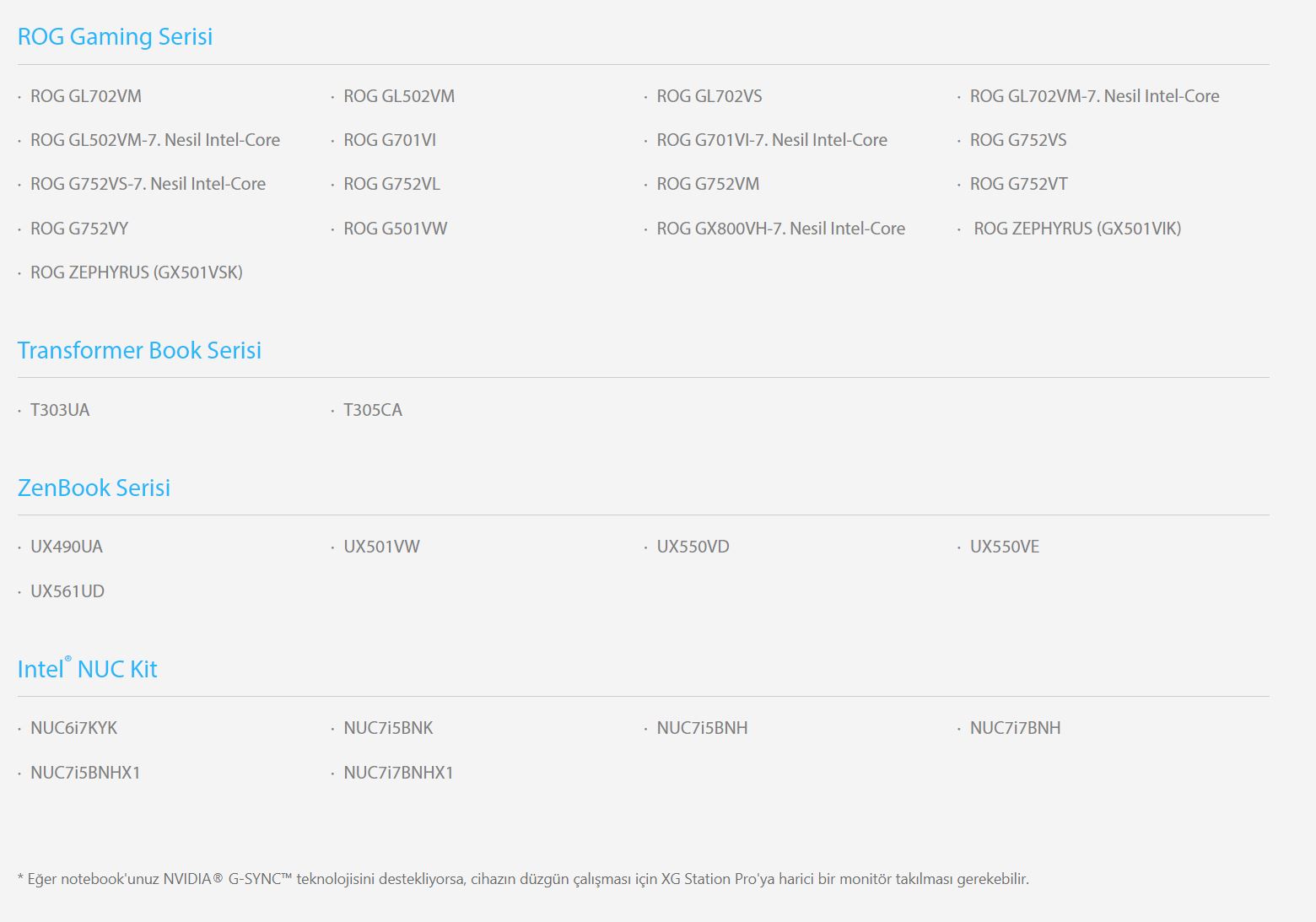
Task: Click the ZenBook Serisi heading
Action: [94, 488]
